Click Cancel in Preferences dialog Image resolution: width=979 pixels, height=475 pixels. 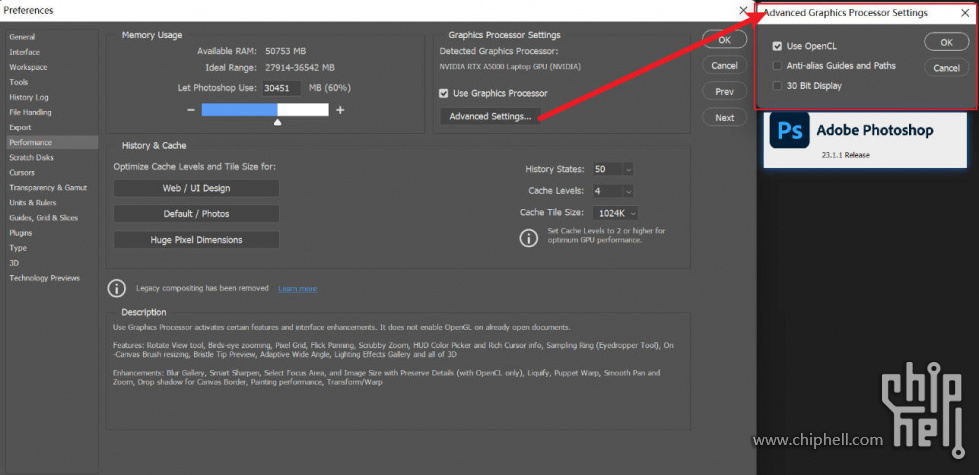tap(724, 66)
